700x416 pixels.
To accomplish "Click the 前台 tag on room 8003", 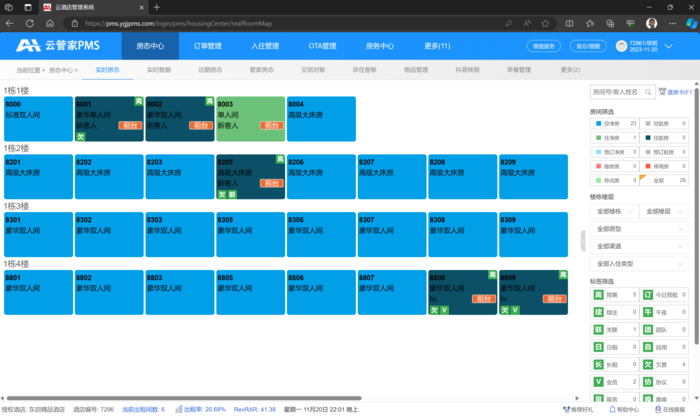I will [271, 125].
